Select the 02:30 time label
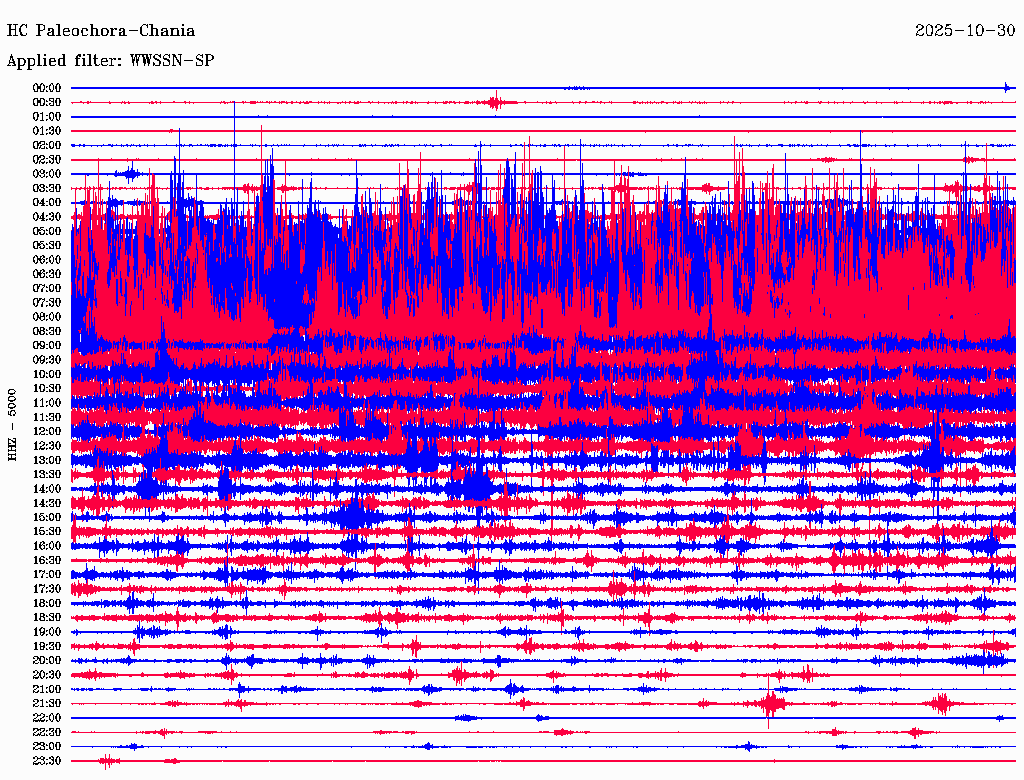The height and width of the screenshot is (780, 1024). [x=47, y=160]
